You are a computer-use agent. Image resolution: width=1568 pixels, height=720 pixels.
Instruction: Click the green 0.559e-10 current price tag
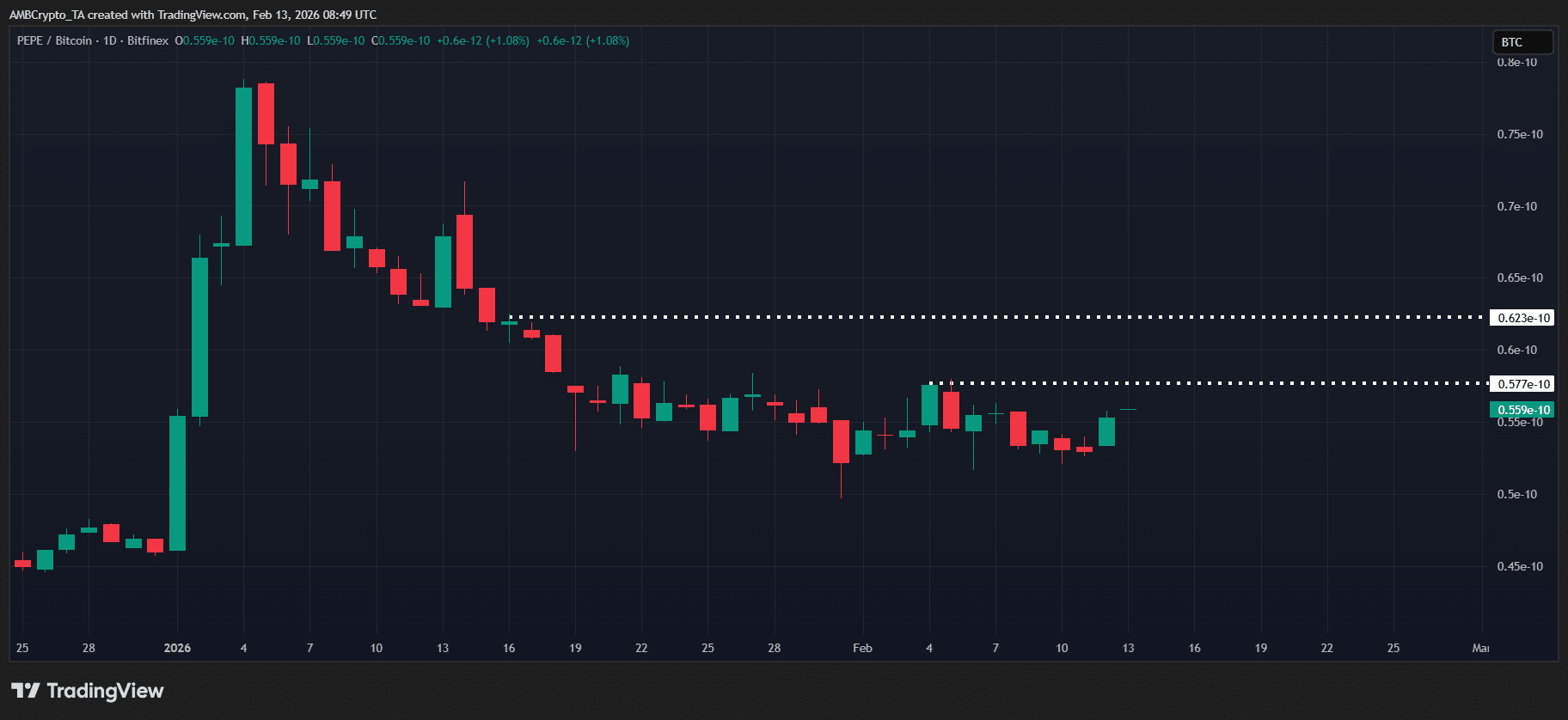[x=1522, y=410]
